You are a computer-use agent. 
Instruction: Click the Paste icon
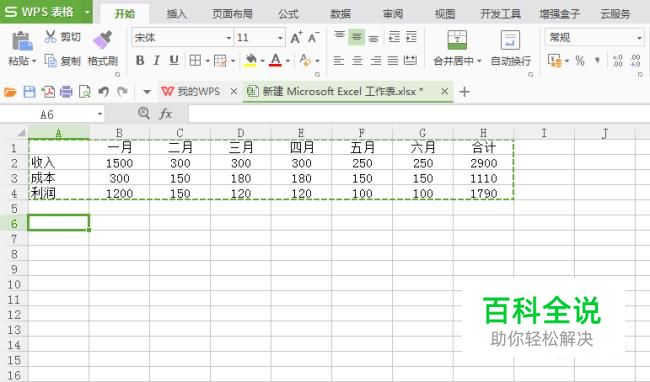coord(22,41)
